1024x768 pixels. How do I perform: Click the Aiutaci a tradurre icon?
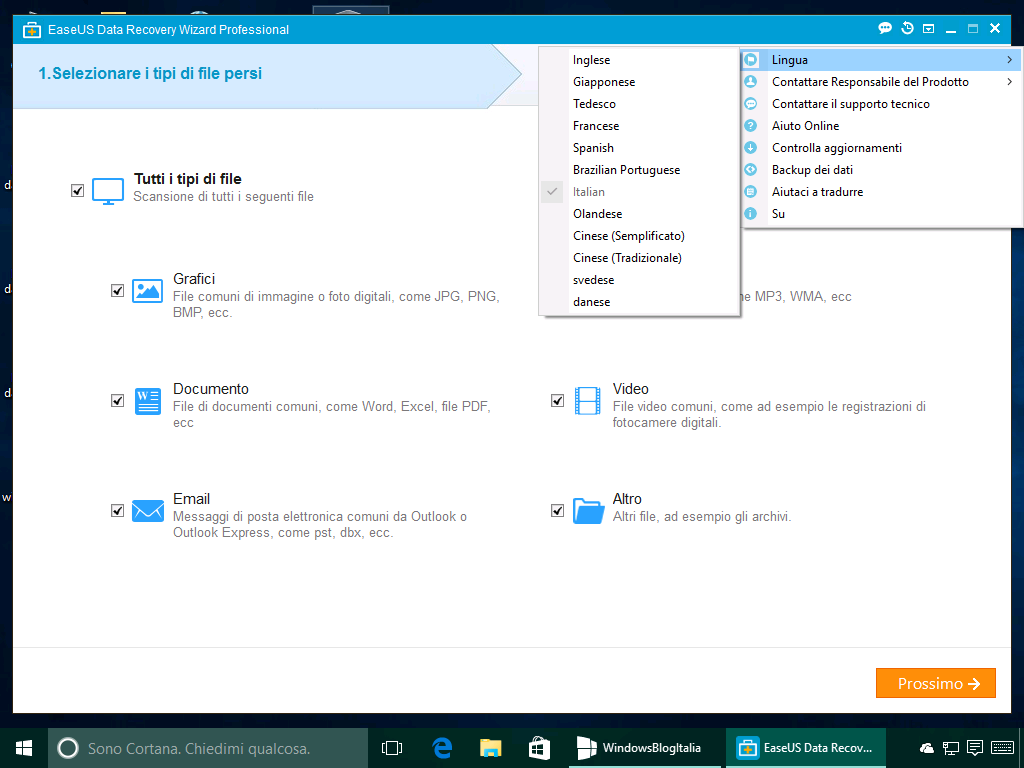751,192
